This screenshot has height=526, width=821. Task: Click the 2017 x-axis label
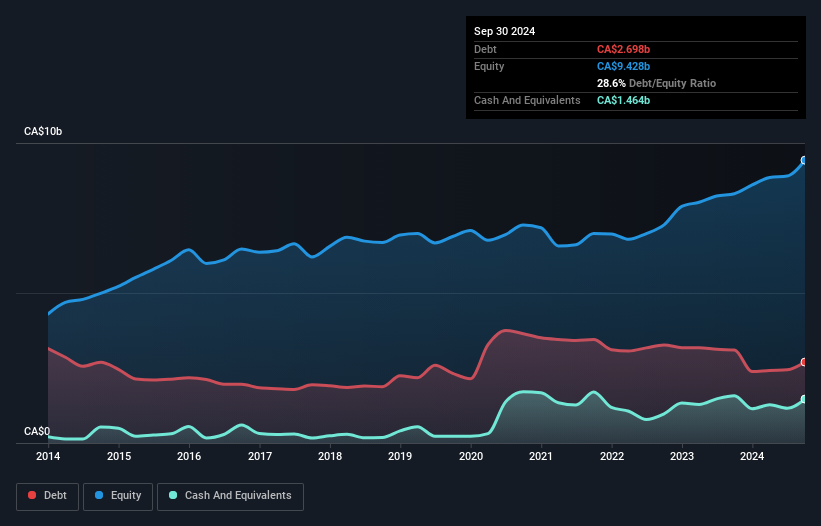(x=260, y=456)
